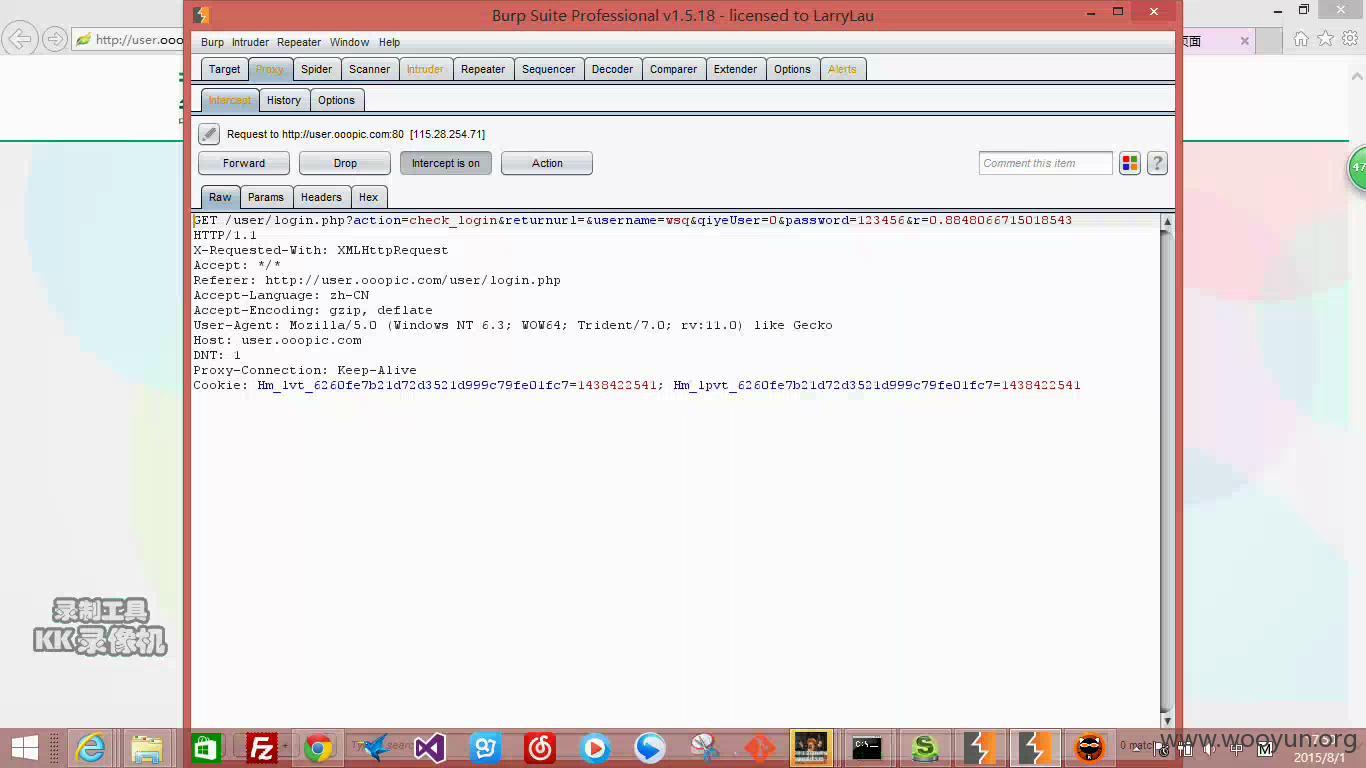
Task: Click the Host: user.ooopic.com line
Action: (277, 340)
